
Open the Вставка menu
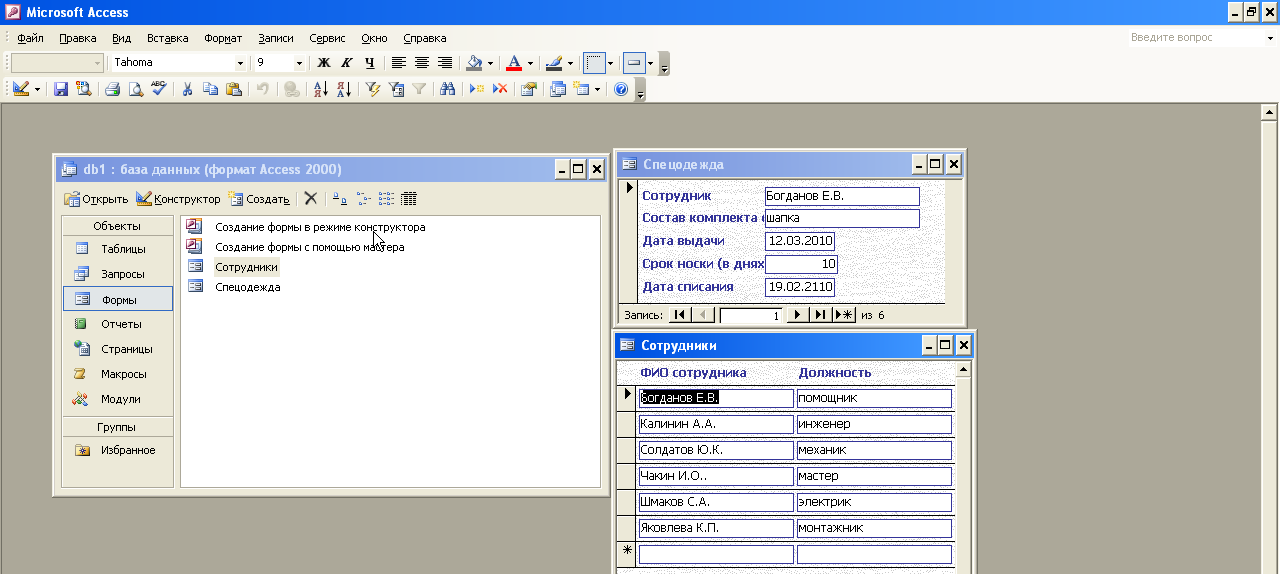tap(167, 38)
